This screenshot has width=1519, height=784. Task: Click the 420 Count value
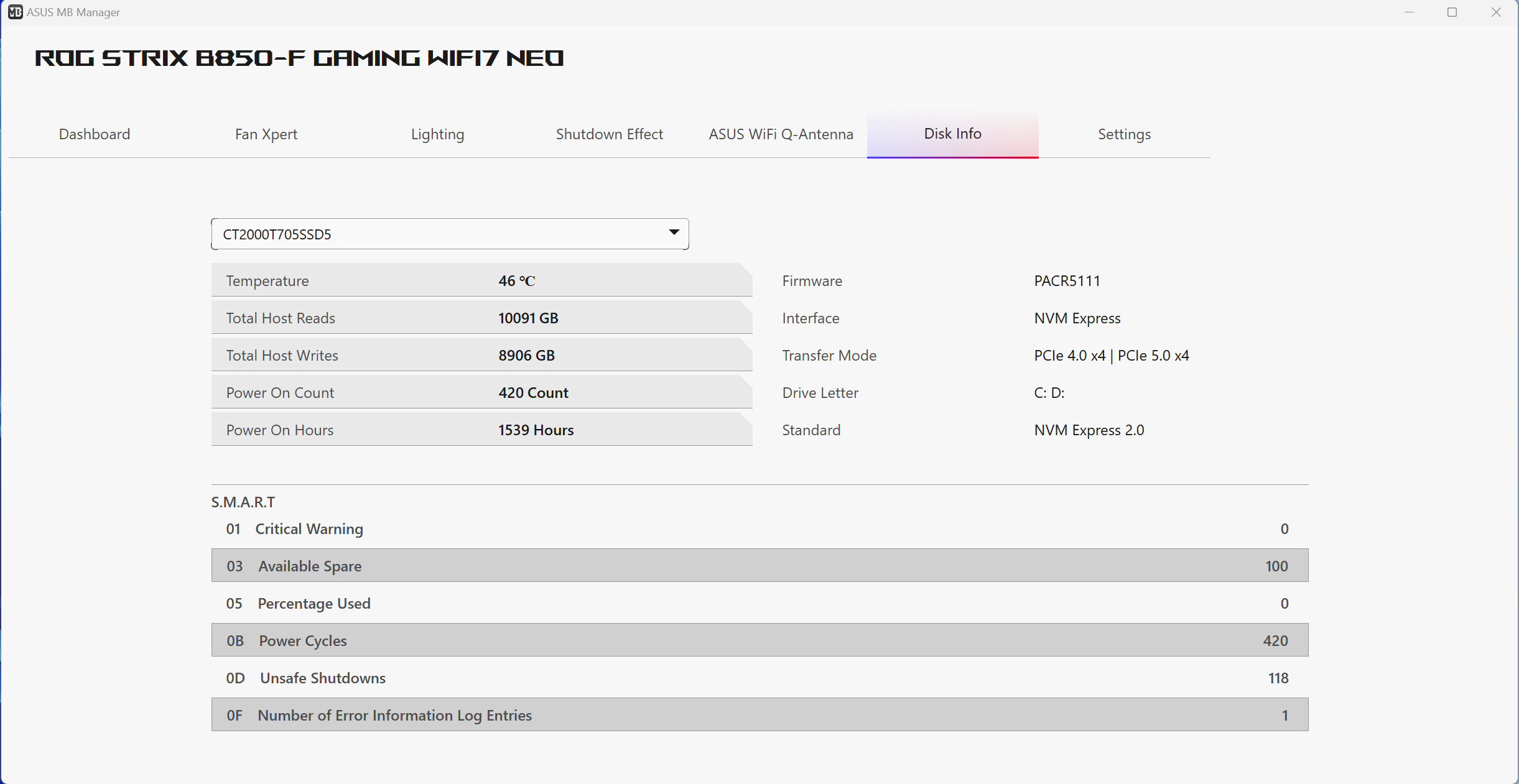[x=533, y=393]
